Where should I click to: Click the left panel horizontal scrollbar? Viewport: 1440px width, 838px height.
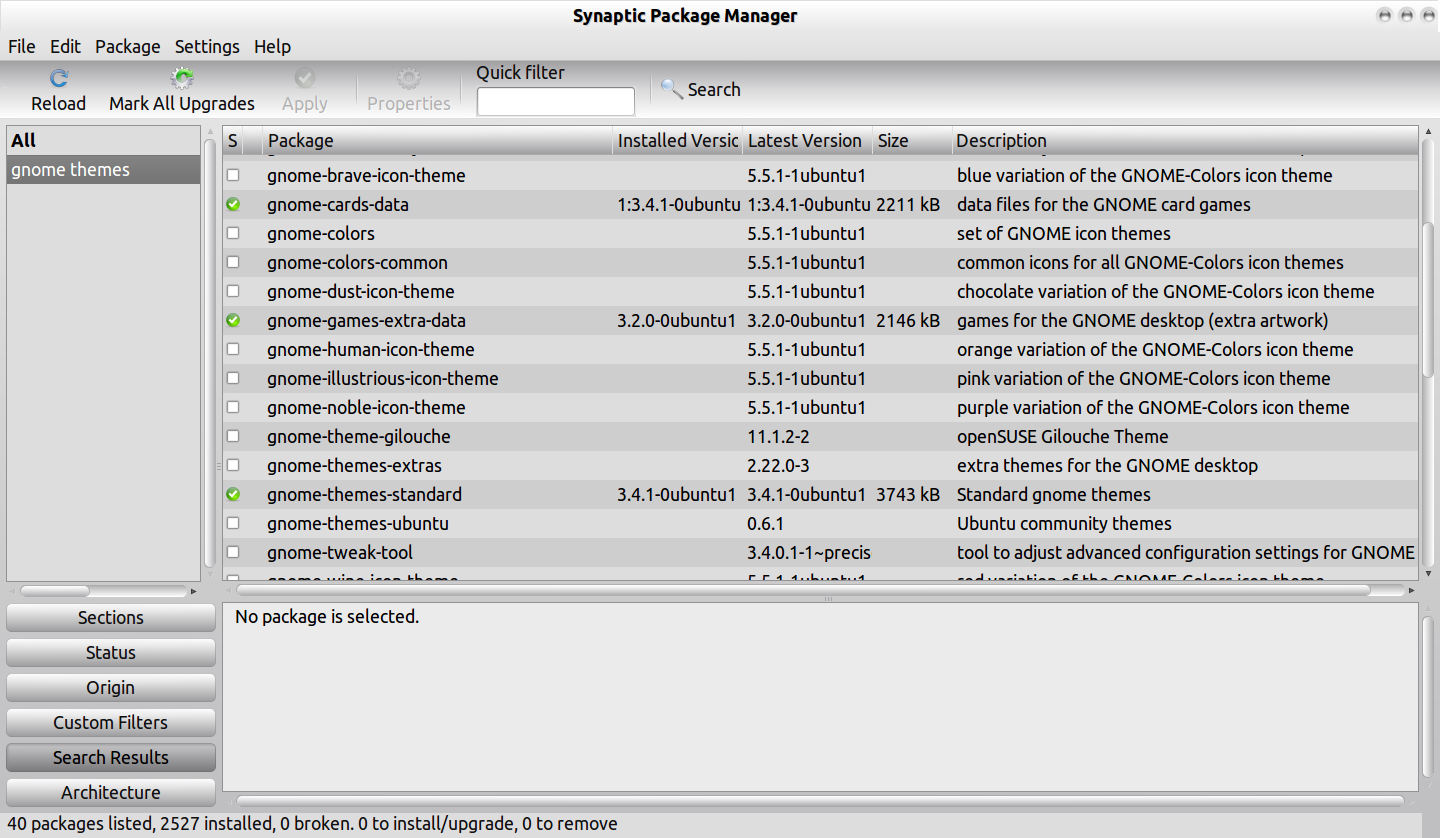click(x=55, y=591)
